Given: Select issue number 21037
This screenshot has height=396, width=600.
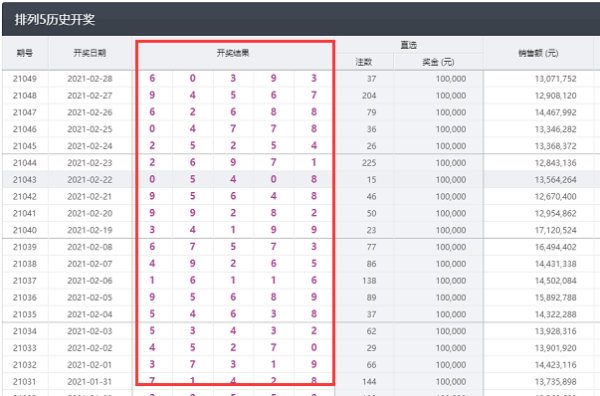Looking at the screenshot, I should click(24, 281).
